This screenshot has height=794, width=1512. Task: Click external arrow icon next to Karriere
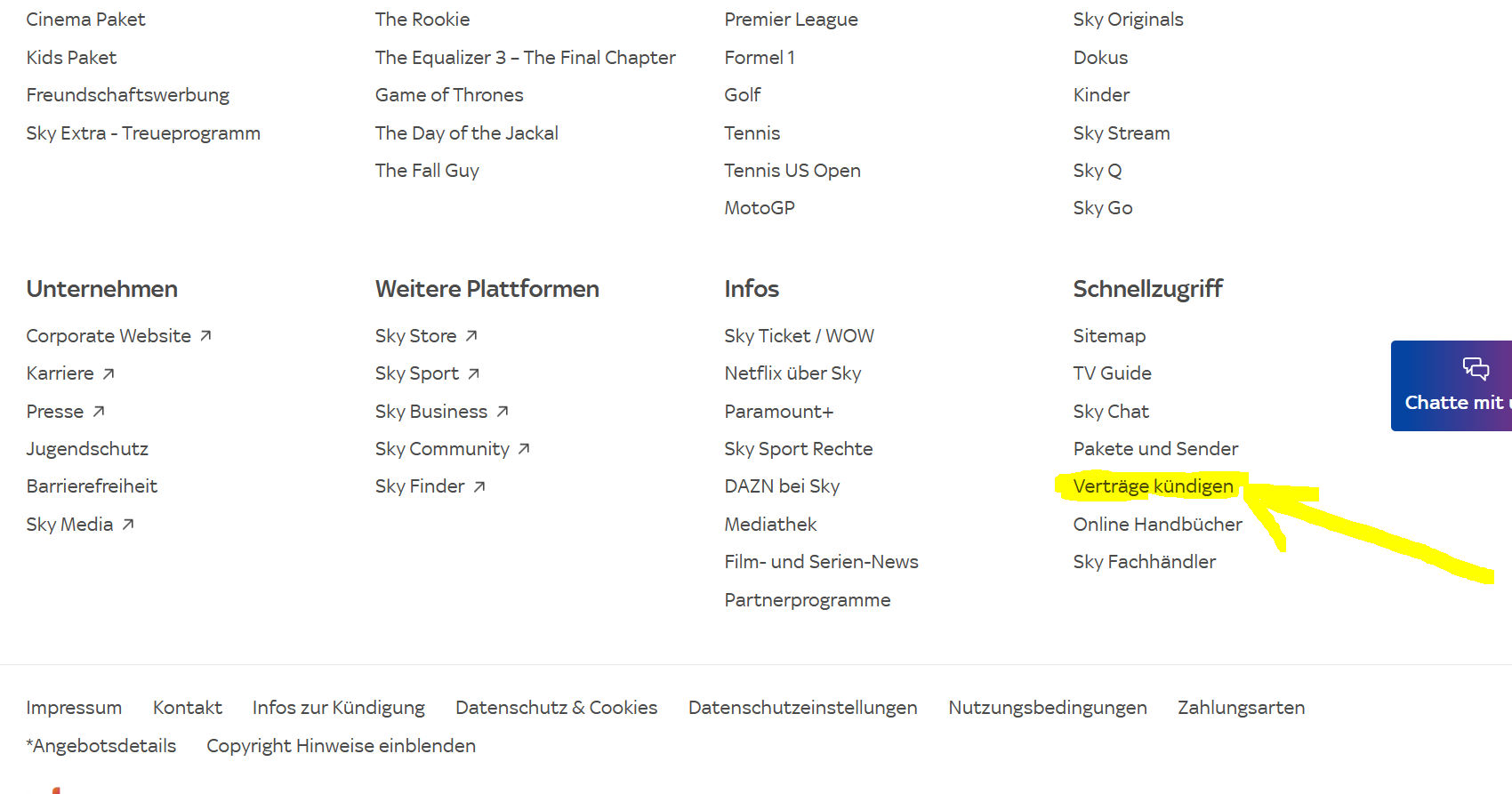[x=109, y=373]
